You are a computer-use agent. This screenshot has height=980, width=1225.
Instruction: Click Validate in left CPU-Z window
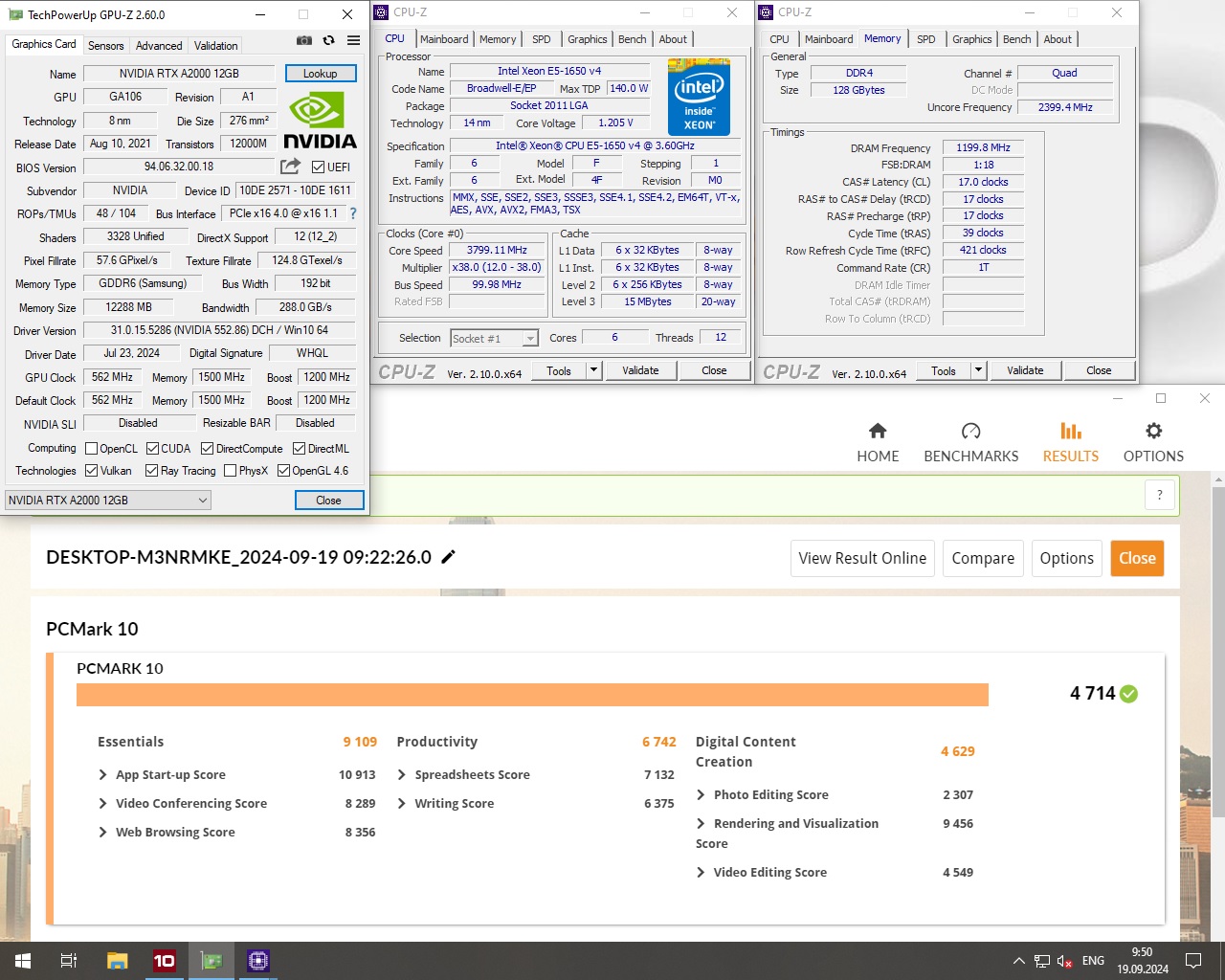[x=640, y=370]
